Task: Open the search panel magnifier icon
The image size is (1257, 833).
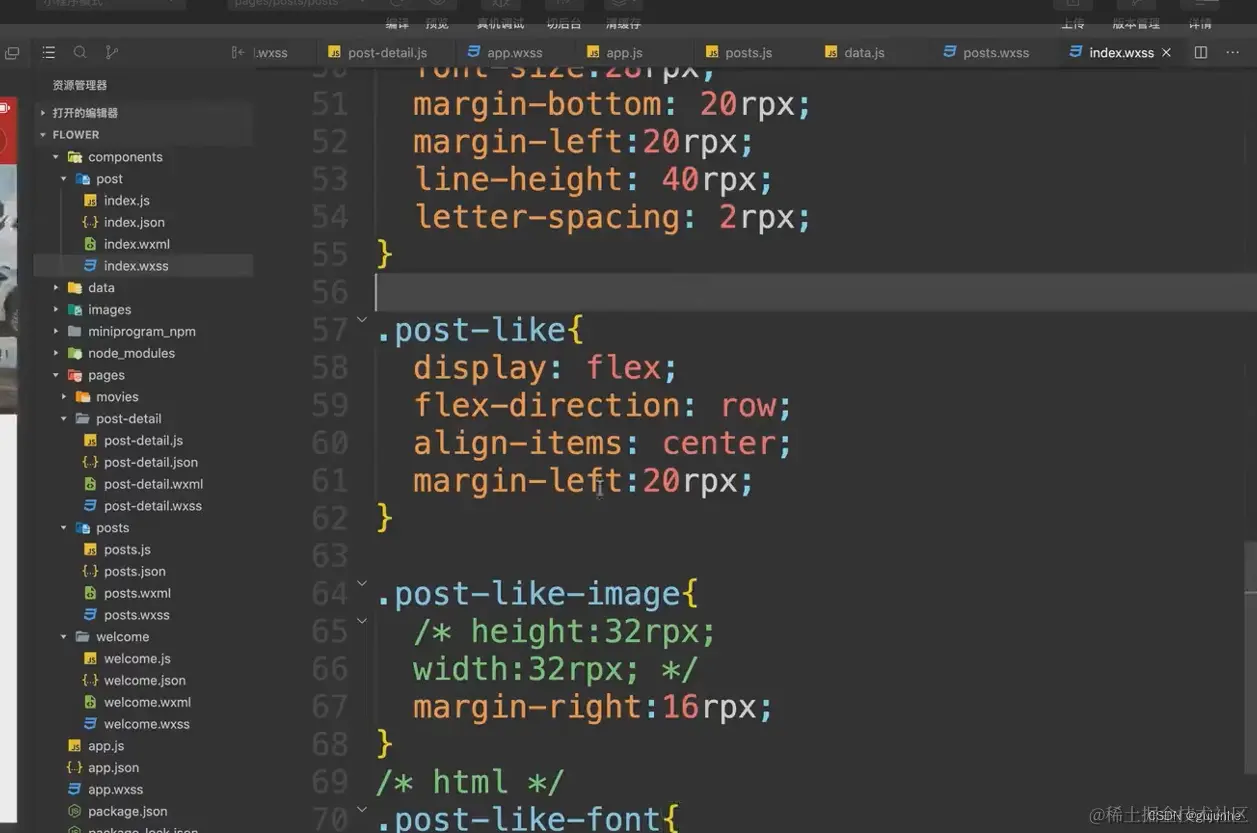Action: 80,52
